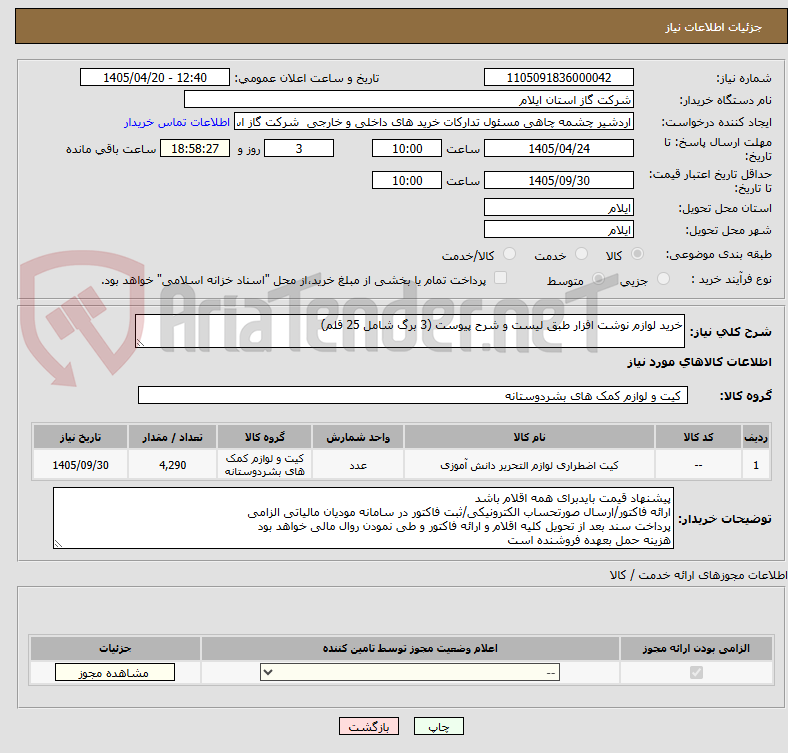Select the کالا radio button
Screen dimensions: 788x753
tap(637, 254)
